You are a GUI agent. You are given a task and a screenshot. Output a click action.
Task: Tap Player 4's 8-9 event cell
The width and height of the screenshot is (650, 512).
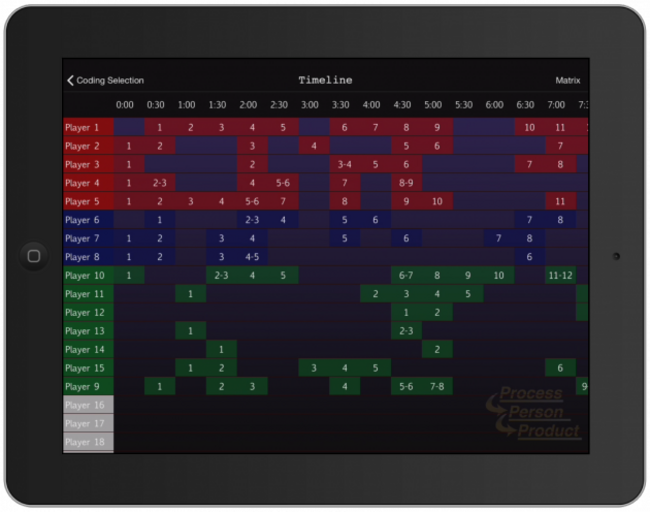tap(406, 184)
